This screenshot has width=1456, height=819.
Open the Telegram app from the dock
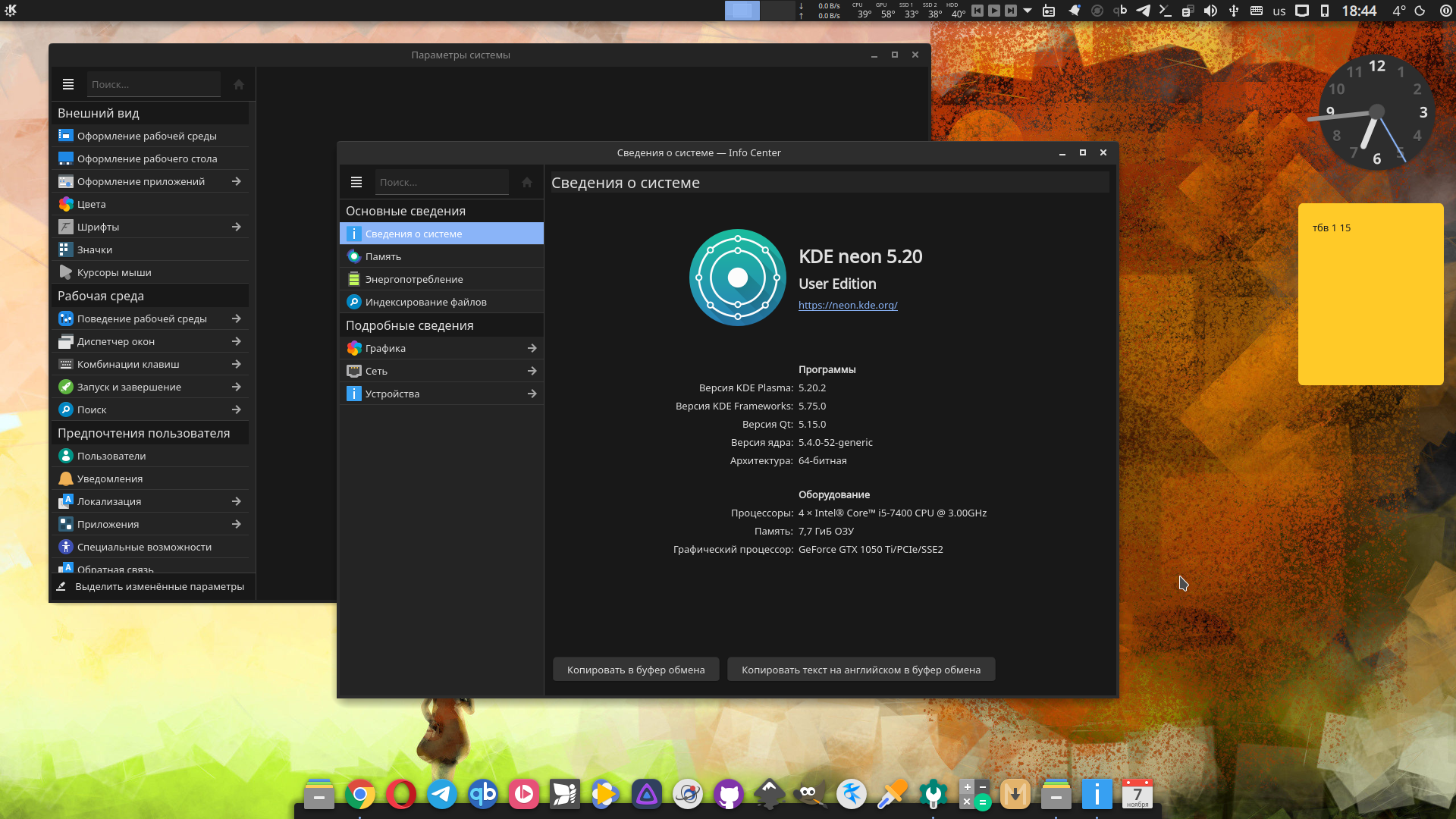441,794
